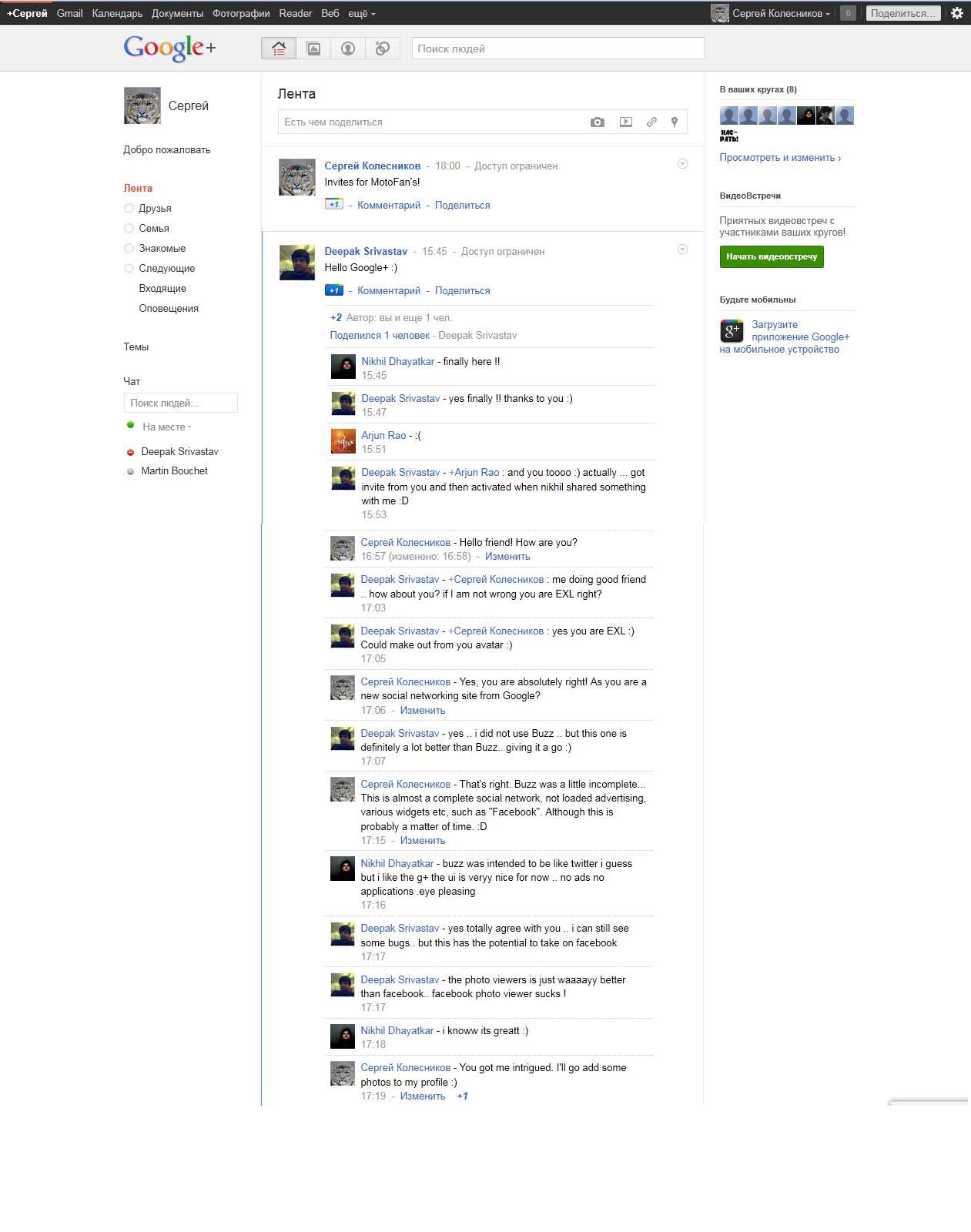This screenshot has height=1232, width=971.
Task: Open Сергей's large snow leopard profile picture
Action: click(142, 105)
